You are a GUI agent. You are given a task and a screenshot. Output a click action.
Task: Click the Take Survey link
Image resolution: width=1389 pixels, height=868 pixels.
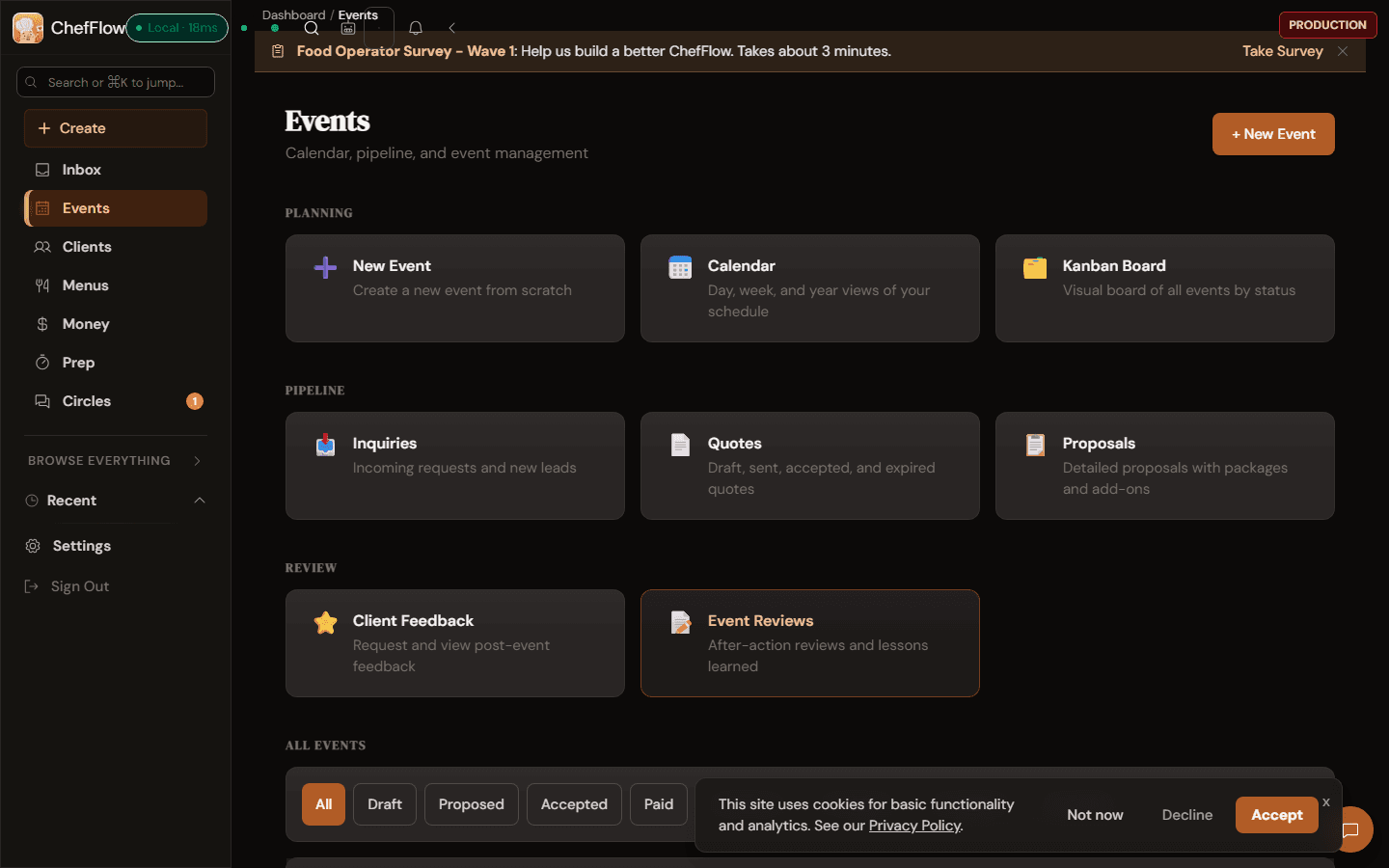(1283, 51)
